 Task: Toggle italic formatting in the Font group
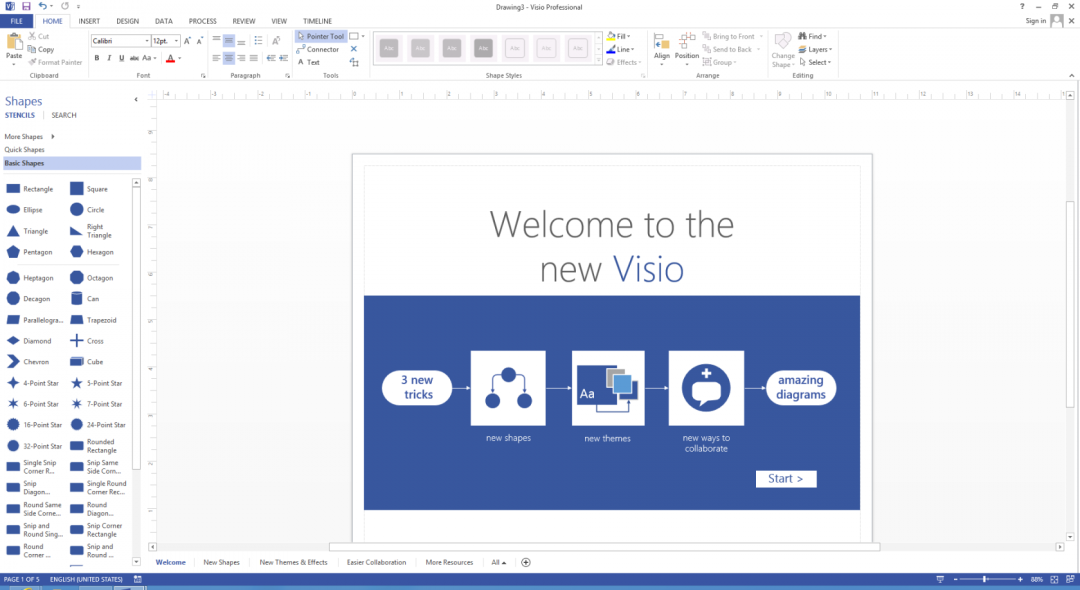(x=108, y=58)
